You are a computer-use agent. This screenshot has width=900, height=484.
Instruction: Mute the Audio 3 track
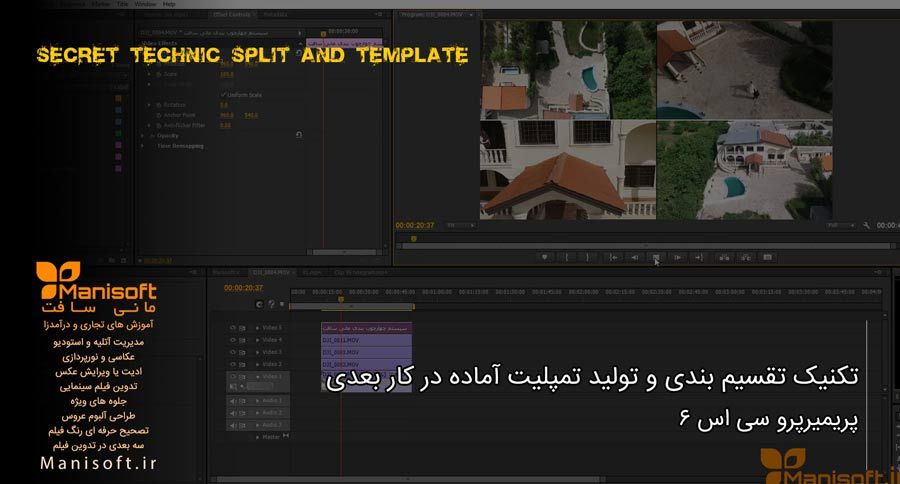coord(233,425)
